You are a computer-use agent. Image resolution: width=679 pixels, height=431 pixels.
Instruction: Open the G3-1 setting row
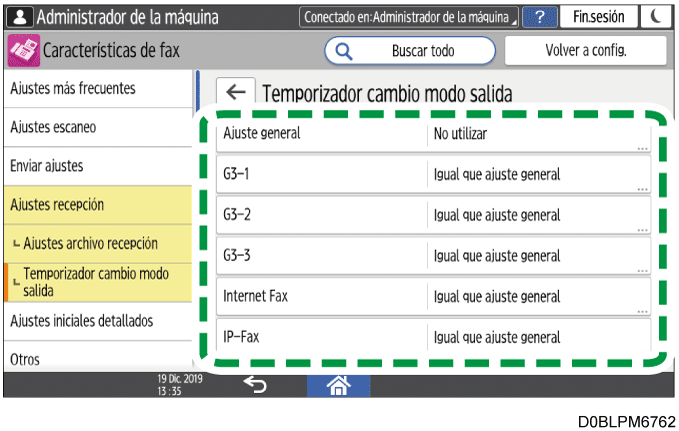pyautogui.click(x=433, y=174)
